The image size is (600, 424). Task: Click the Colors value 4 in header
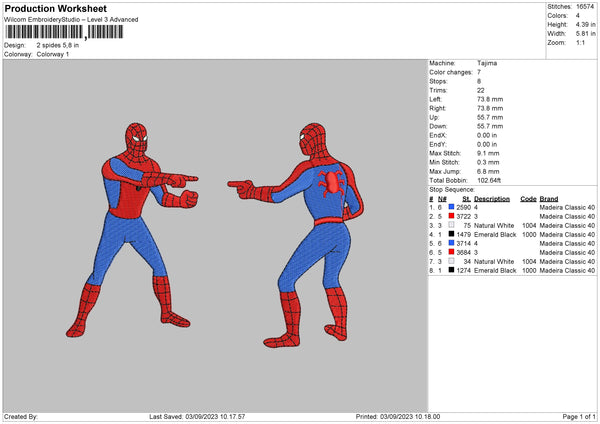(578, 16)
